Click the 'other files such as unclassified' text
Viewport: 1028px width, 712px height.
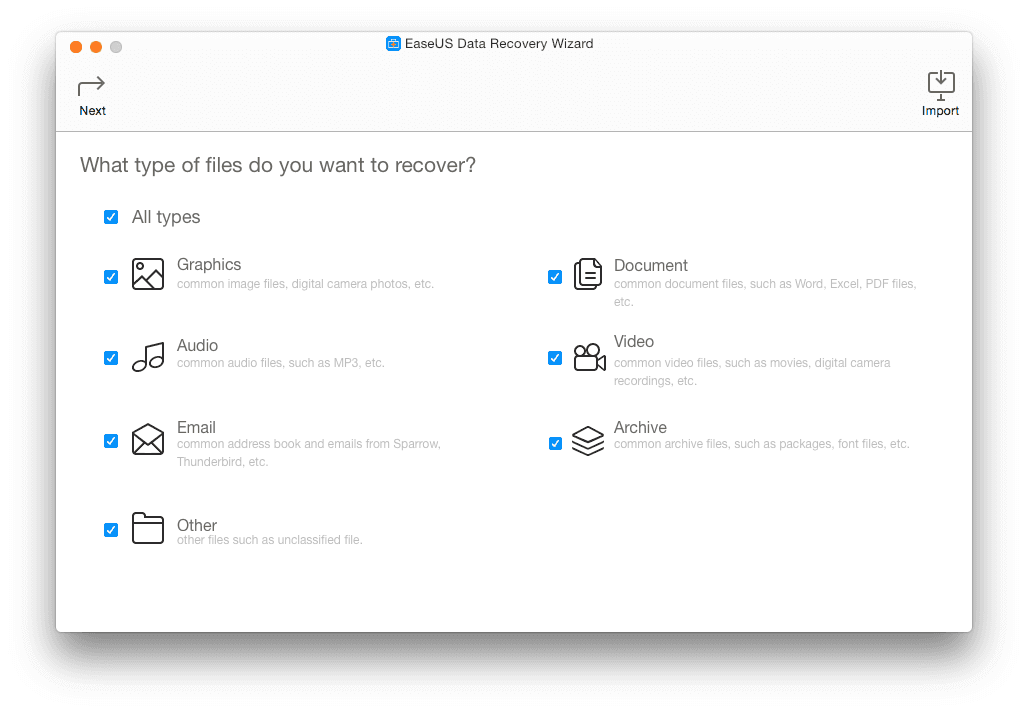click(x=269, y=540)
